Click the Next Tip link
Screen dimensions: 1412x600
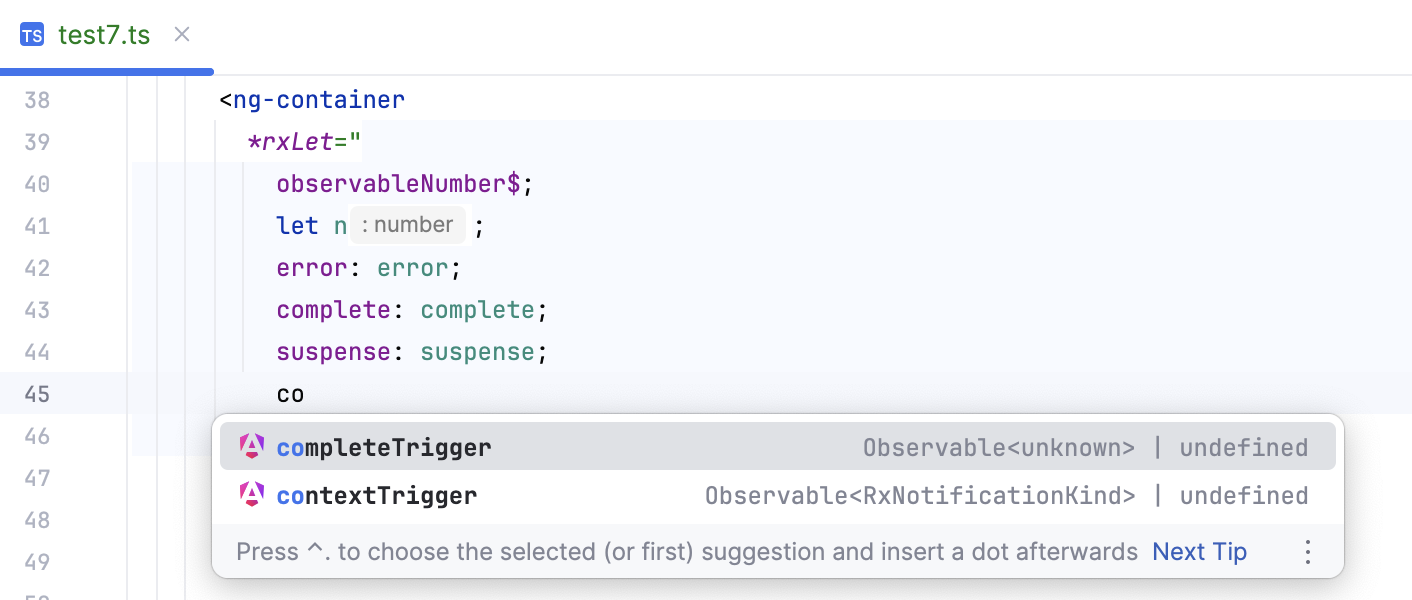pyautogui.click(x=1199, y=552)
